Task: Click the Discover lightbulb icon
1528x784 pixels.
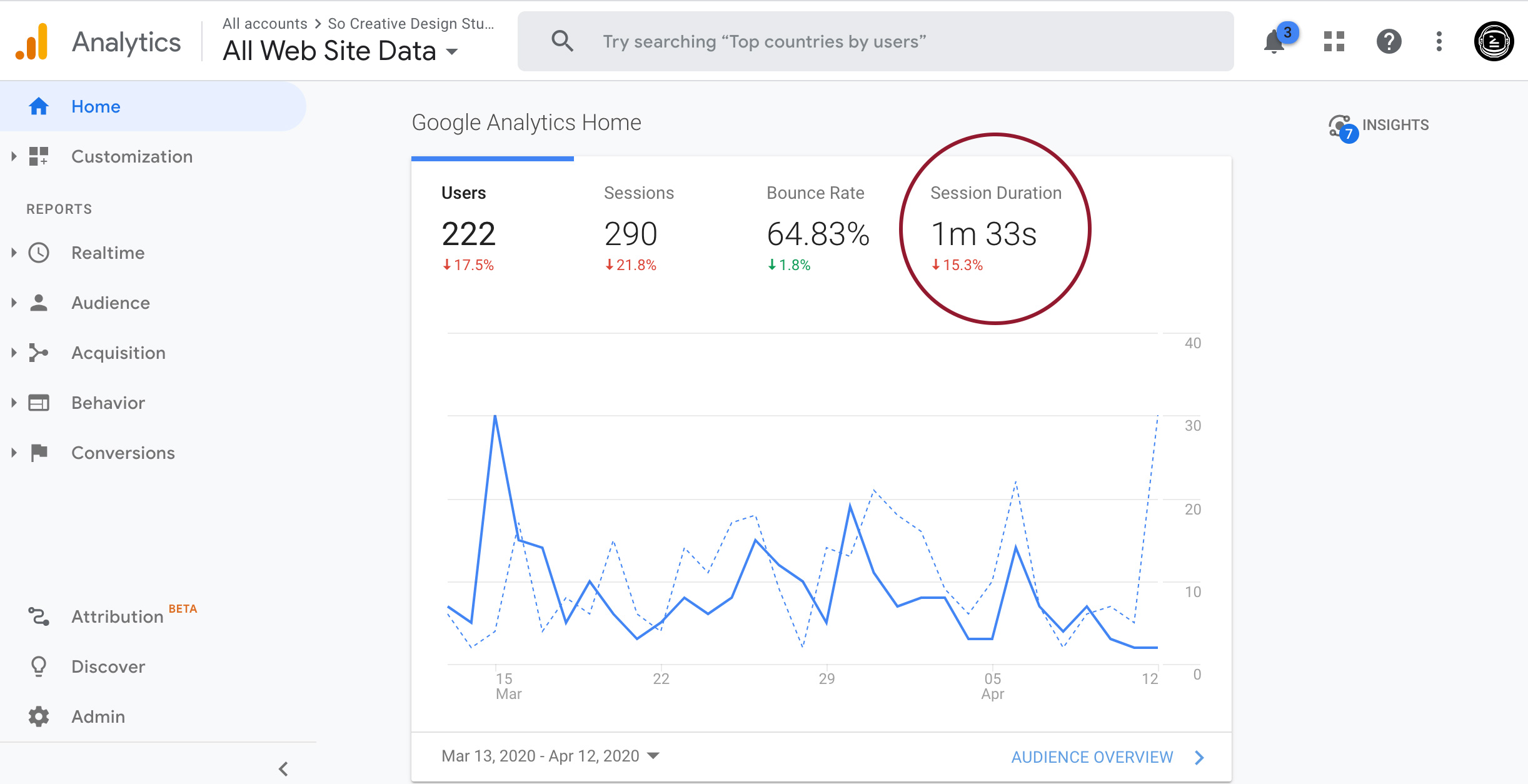Action: (39, 666)
